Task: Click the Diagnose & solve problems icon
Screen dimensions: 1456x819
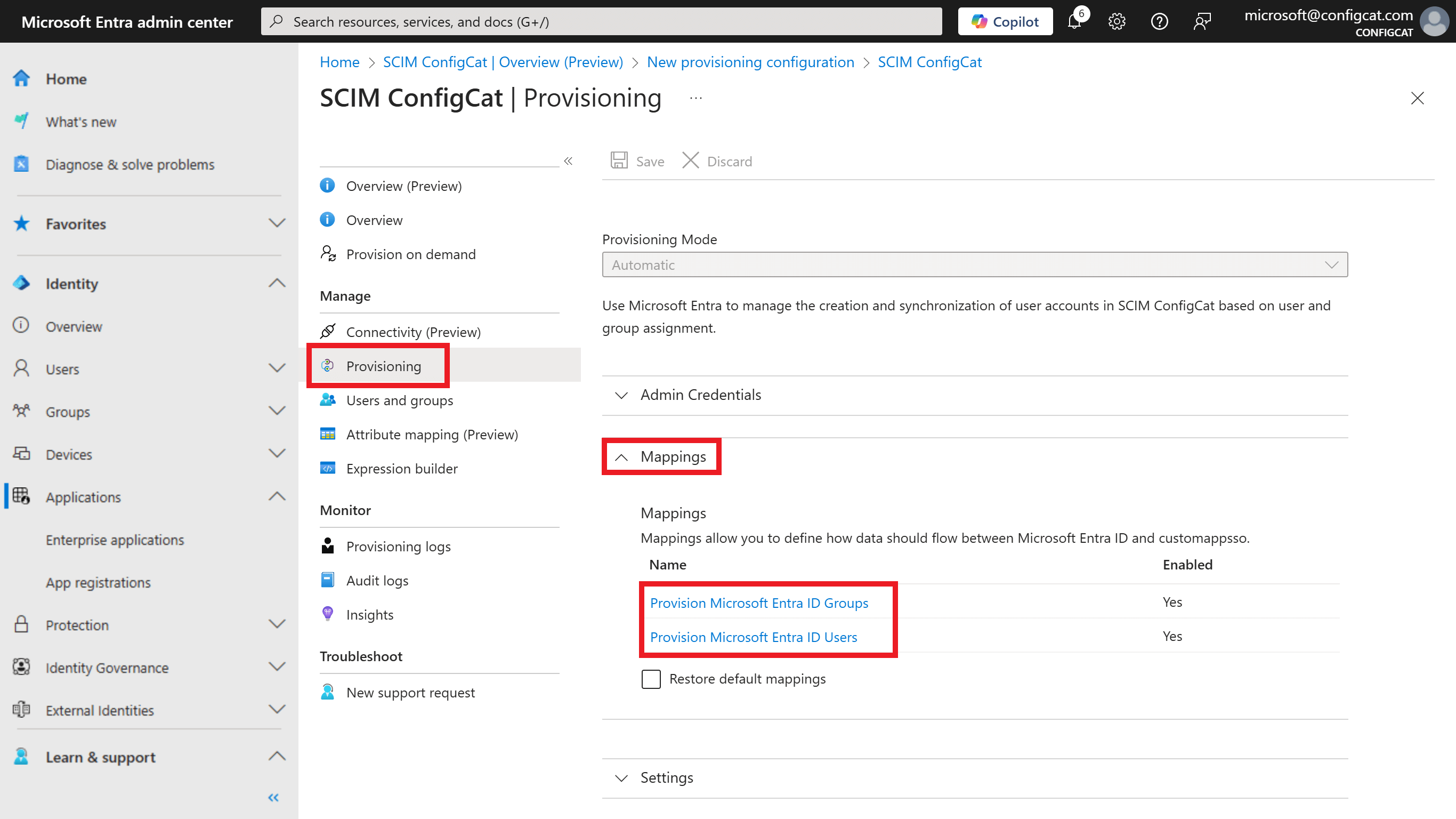Action: [x=21, y=164]
